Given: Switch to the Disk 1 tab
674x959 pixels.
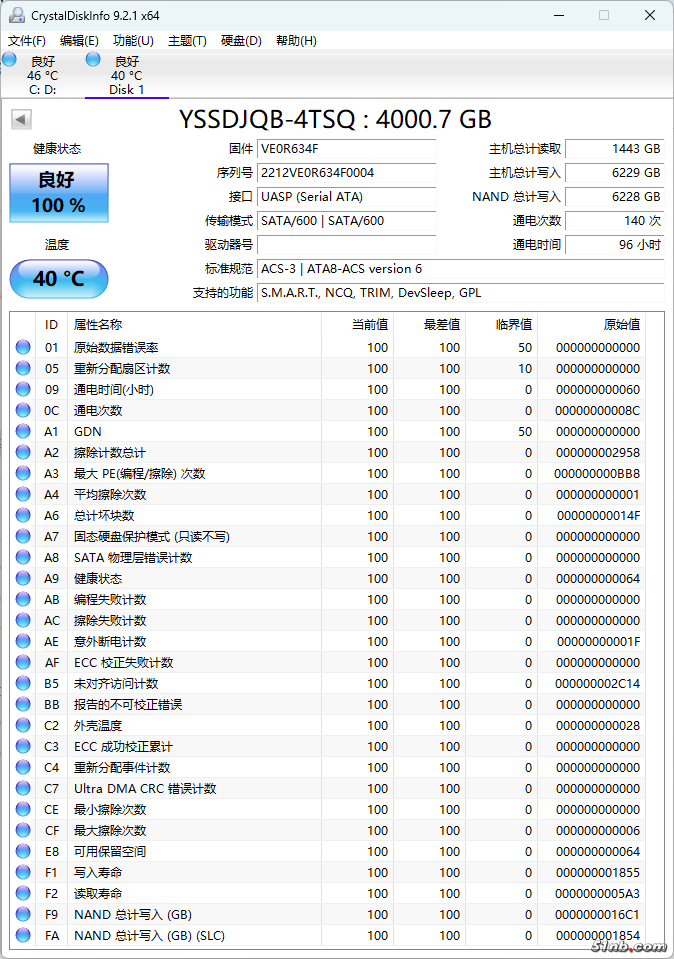Looking at the screenshot, I should point(126,76).
